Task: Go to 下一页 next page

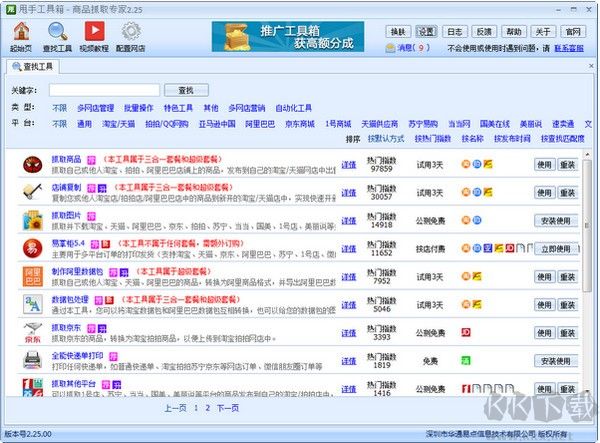Action: 228,408
